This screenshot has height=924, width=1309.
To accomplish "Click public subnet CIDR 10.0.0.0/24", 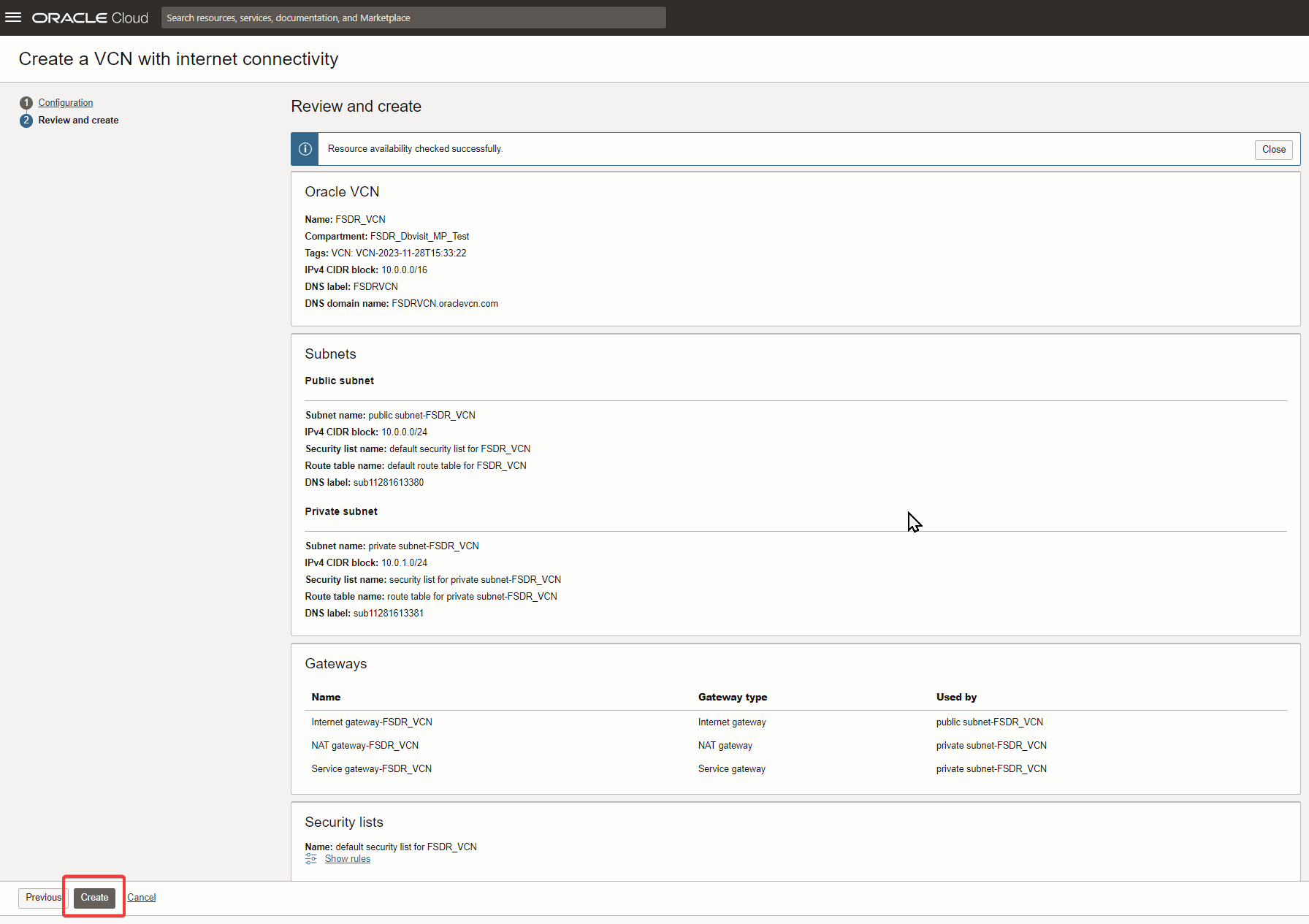I will [404, 432].
